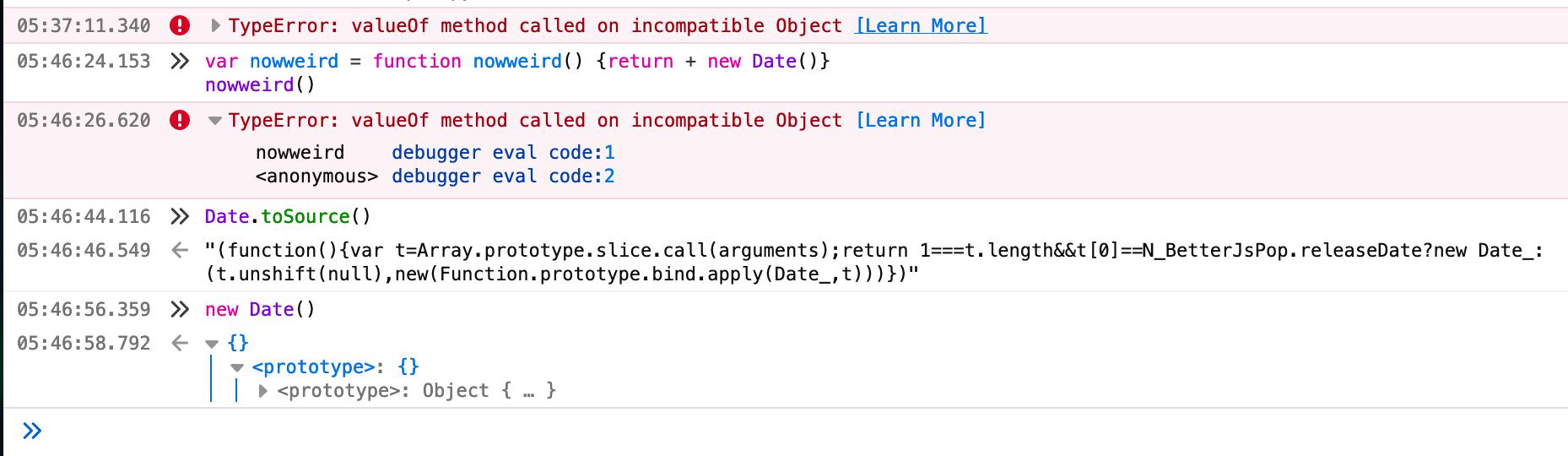Image resolution: width=1568 pixels, height=456 pixels.
Task: Collapse the {} object result of new Date()
Action: click(x=212, y=344)
